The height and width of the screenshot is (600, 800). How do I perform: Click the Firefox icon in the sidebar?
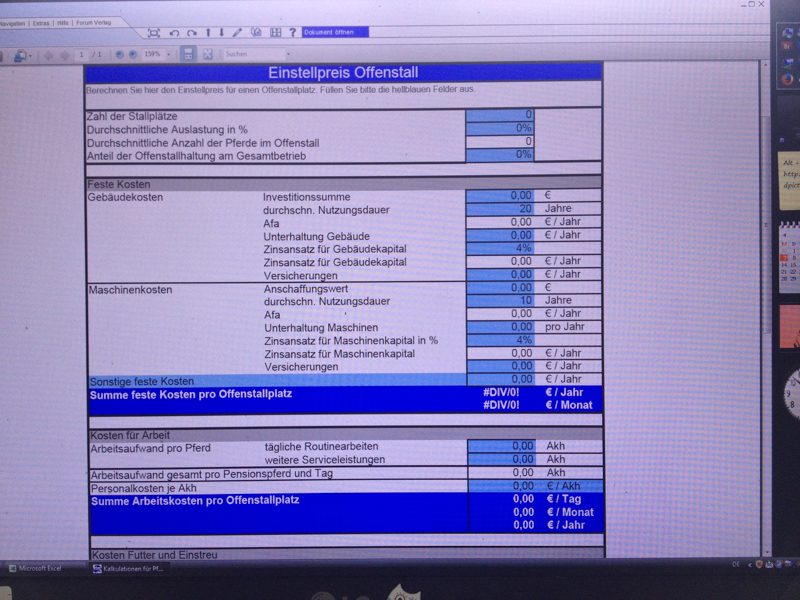click(x=788, y=77)
